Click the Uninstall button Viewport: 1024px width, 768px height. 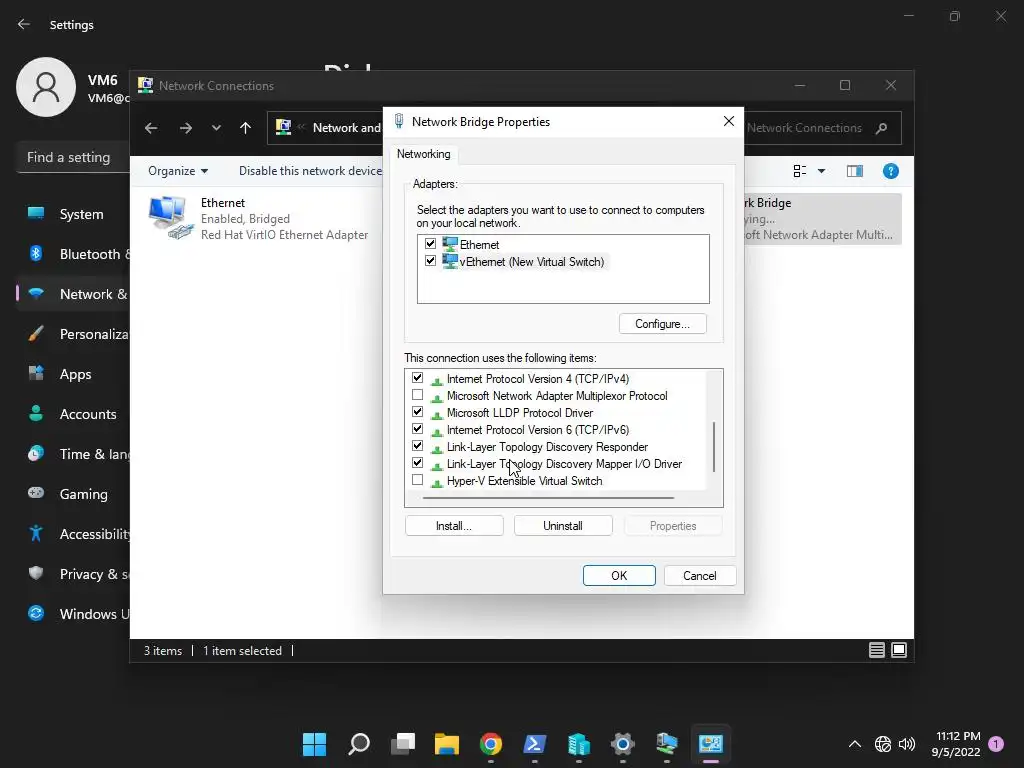tap(563, 526)
